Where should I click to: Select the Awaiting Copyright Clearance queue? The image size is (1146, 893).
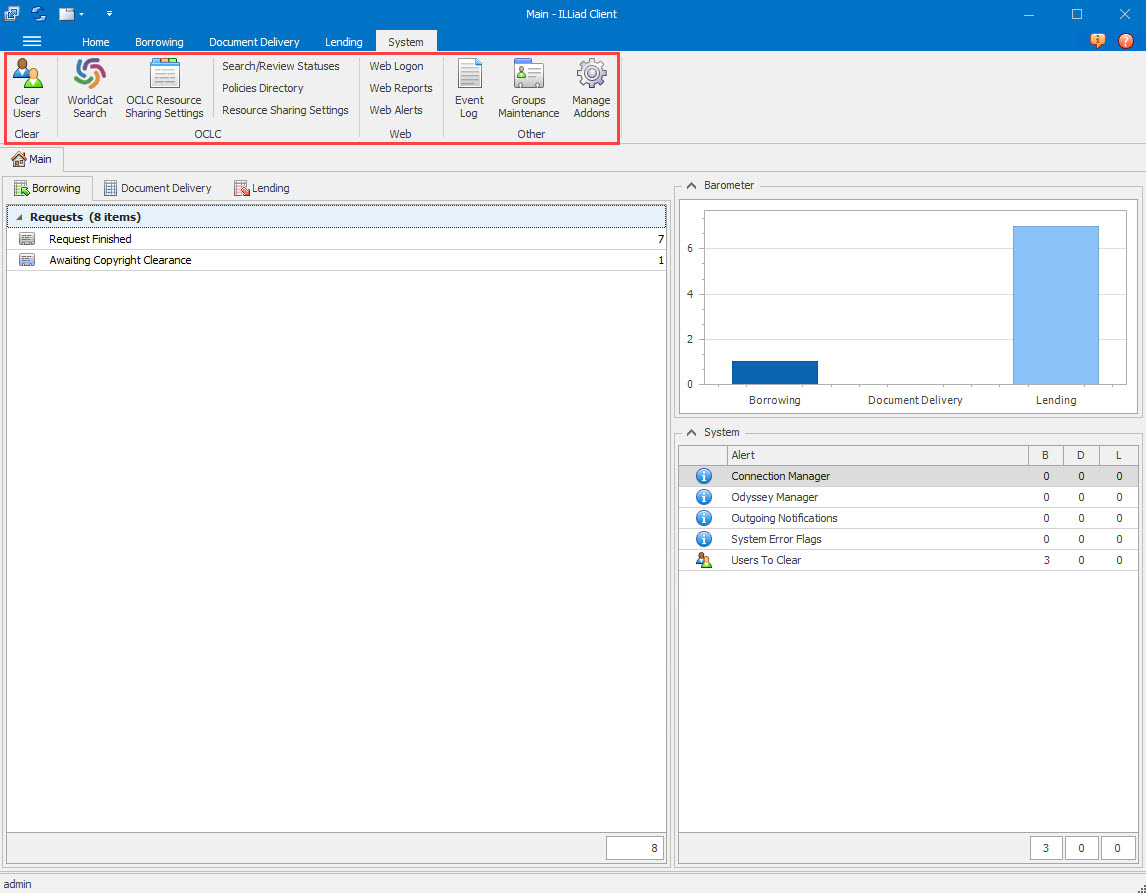coord(120,260)
